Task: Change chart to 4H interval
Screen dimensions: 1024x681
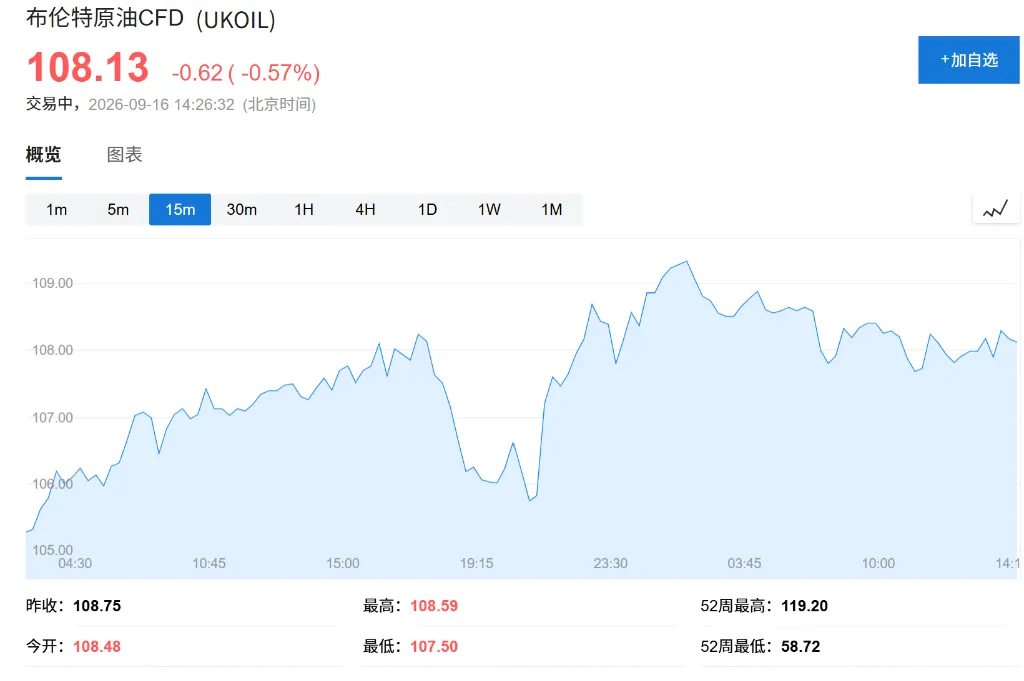Action: 365,210
